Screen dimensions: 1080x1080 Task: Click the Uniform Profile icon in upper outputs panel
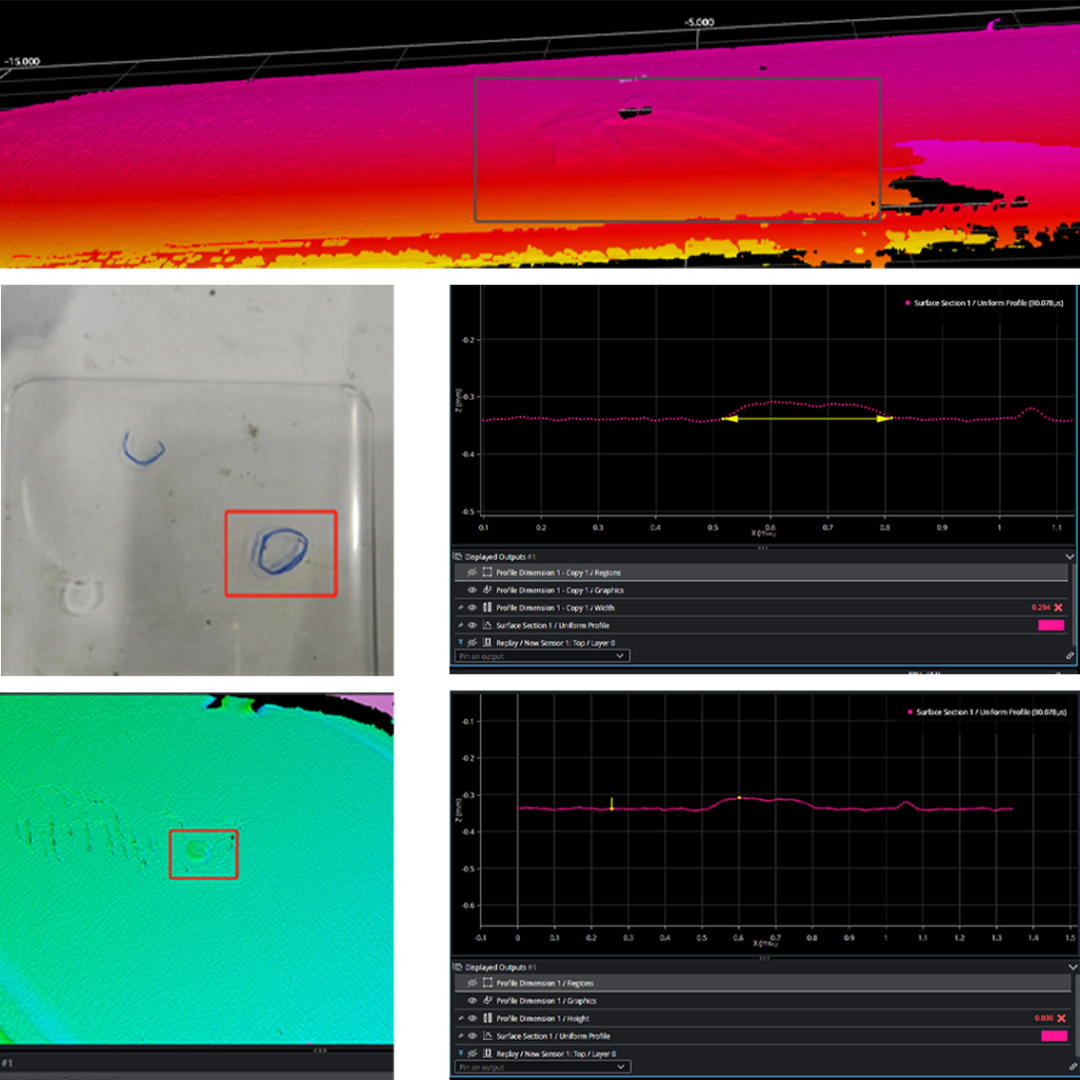tap(487, 625)
